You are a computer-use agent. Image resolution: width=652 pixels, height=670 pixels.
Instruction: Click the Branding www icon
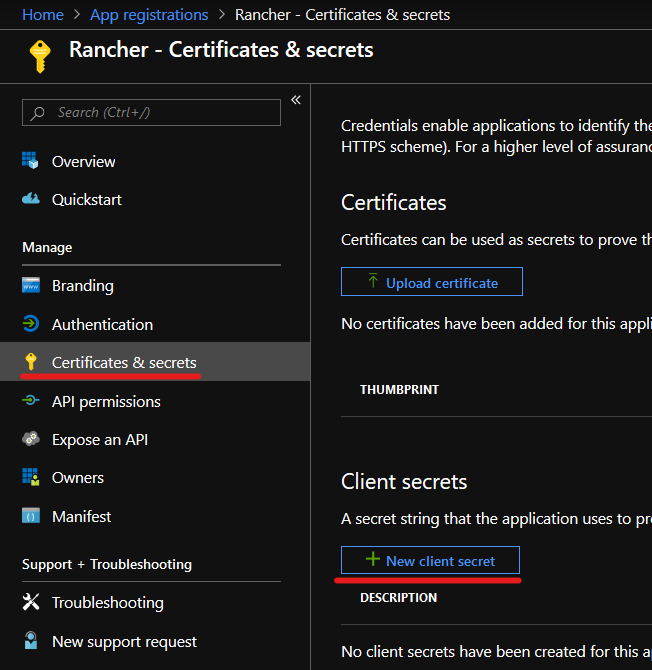coord(31,285)
